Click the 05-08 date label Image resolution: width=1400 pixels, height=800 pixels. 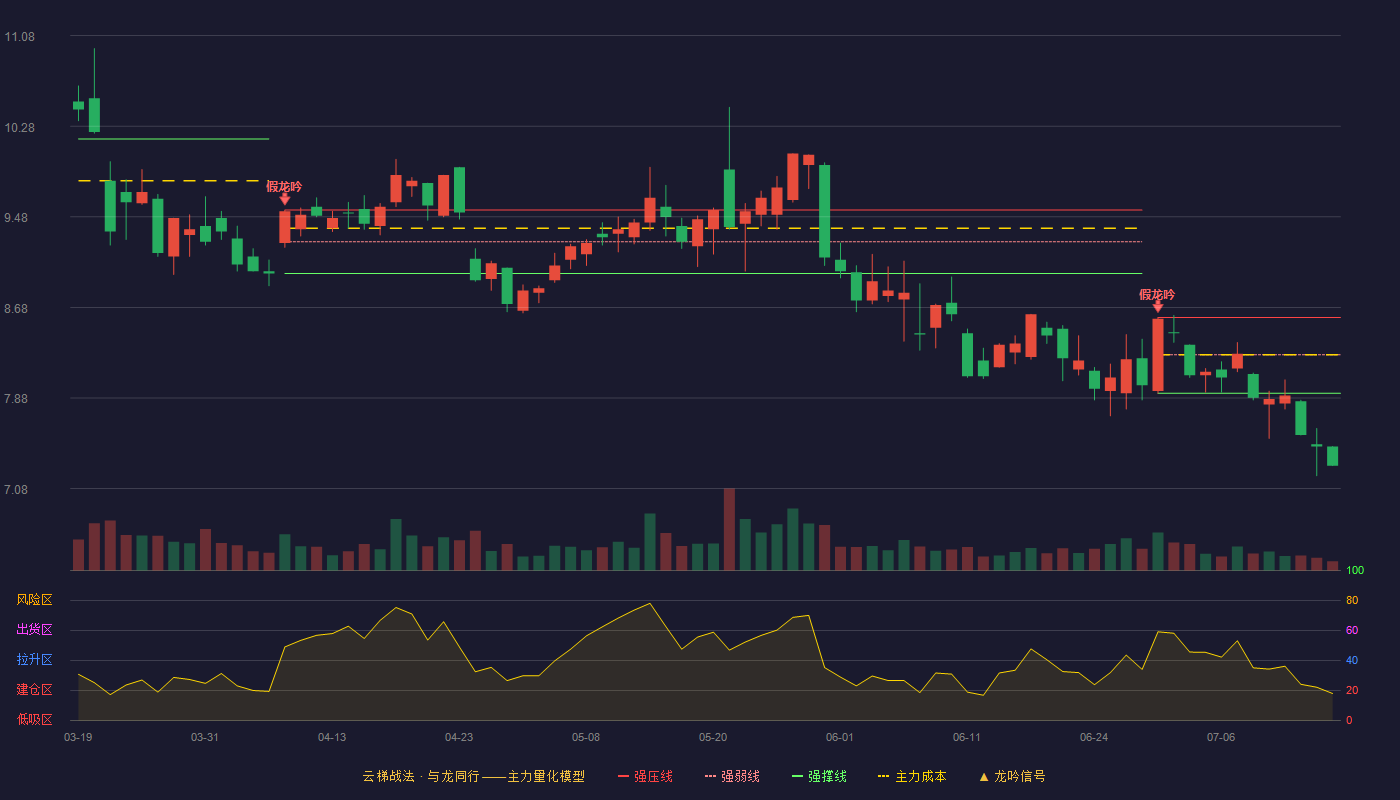pyautogui.click(x=586, y=737)
